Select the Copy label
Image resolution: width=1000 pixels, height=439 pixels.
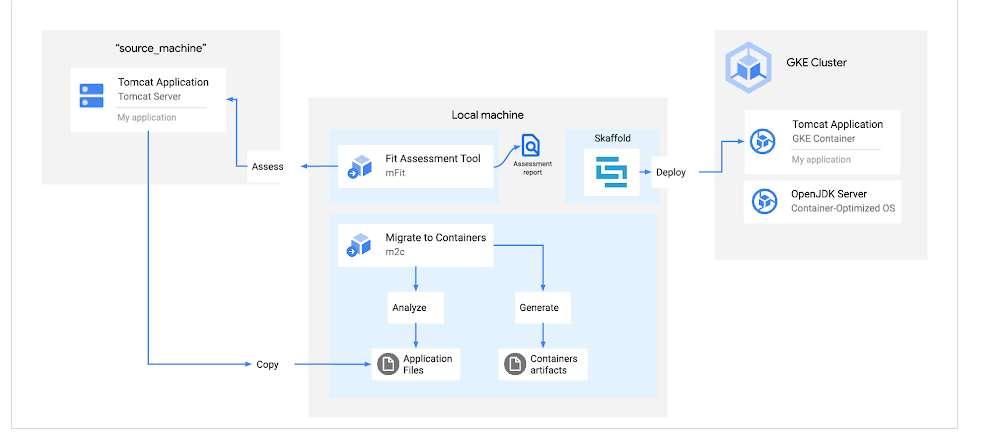[x=267, y=365]
